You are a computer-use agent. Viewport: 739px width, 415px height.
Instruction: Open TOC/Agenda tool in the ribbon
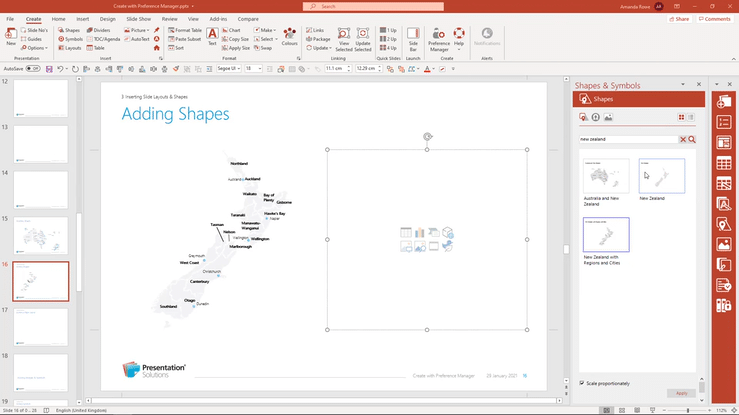(x=107, y=39)
